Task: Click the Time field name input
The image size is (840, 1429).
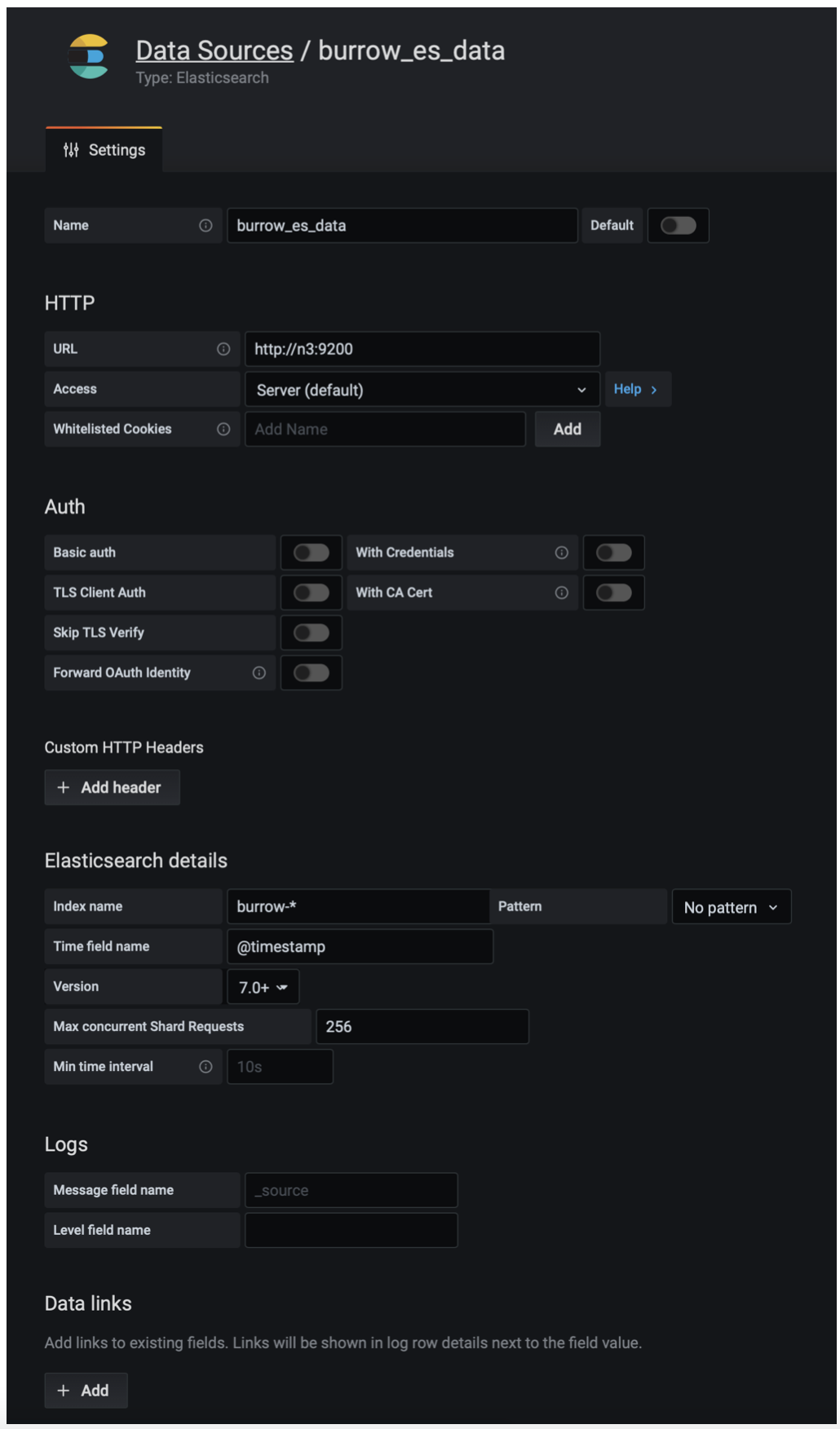Action: tap(360, 947)
